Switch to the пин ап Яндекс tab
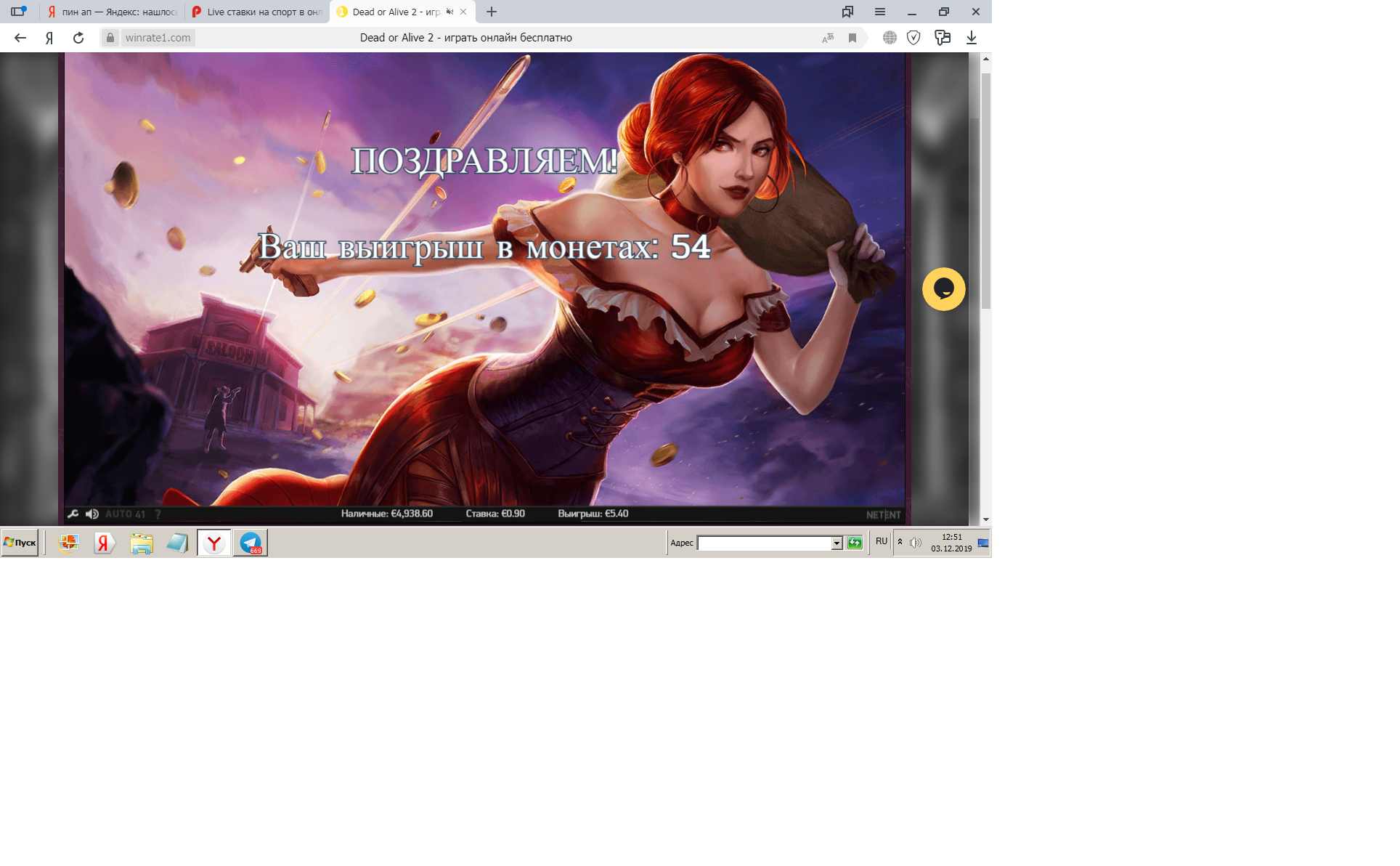Image resolution: width=1400 pixels, height=866 pixels. pos(113,12)
